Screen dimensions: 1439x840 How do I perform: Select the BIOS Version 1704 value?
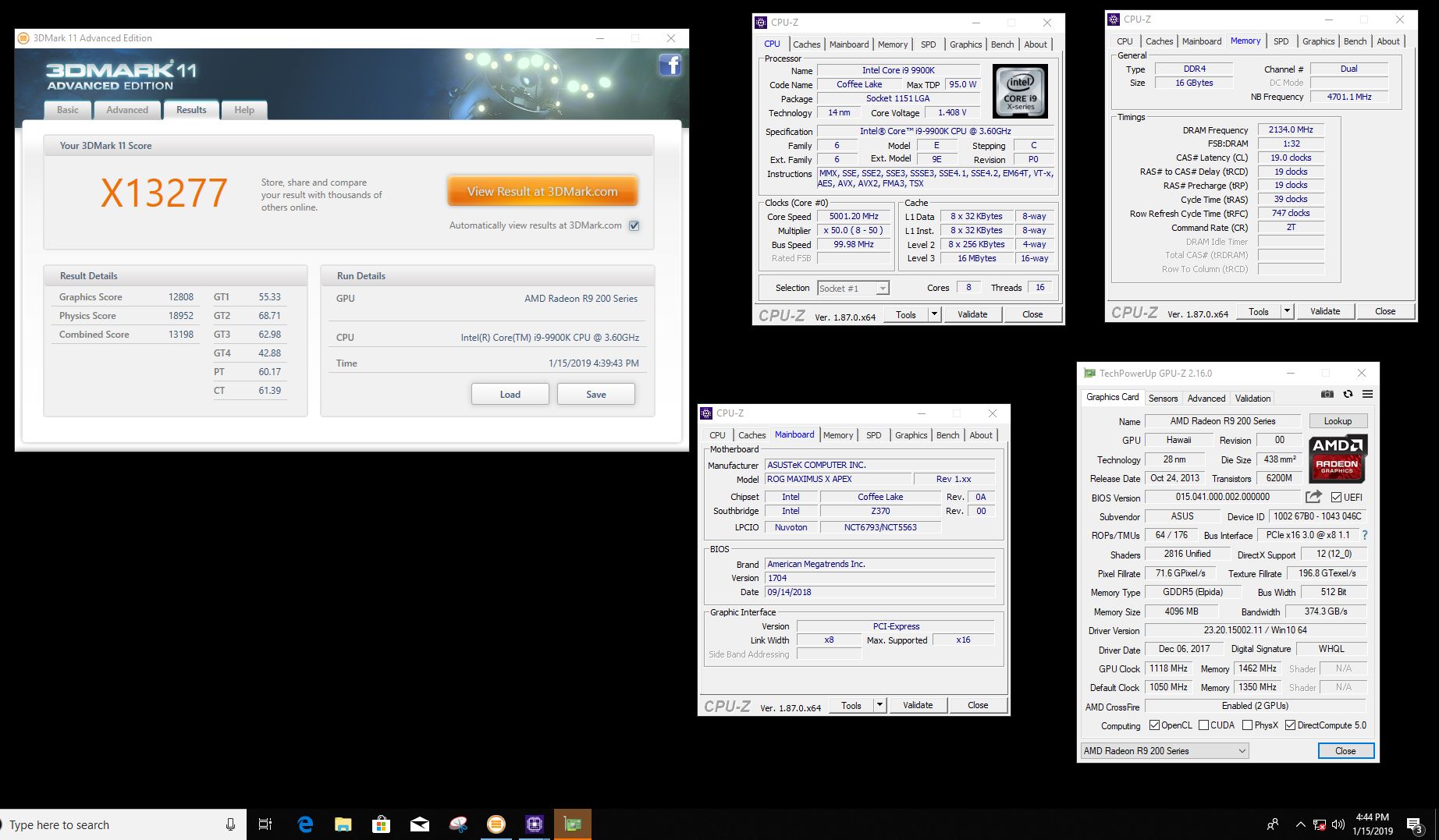coord(777,578)
